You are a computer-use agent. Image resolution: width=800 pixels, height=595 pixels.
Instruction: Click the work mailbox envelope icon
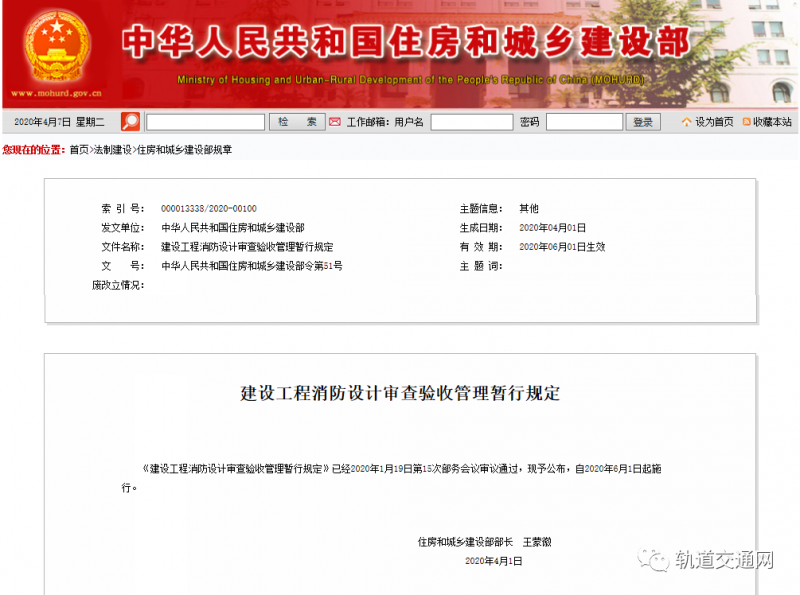tap(336, 122)
